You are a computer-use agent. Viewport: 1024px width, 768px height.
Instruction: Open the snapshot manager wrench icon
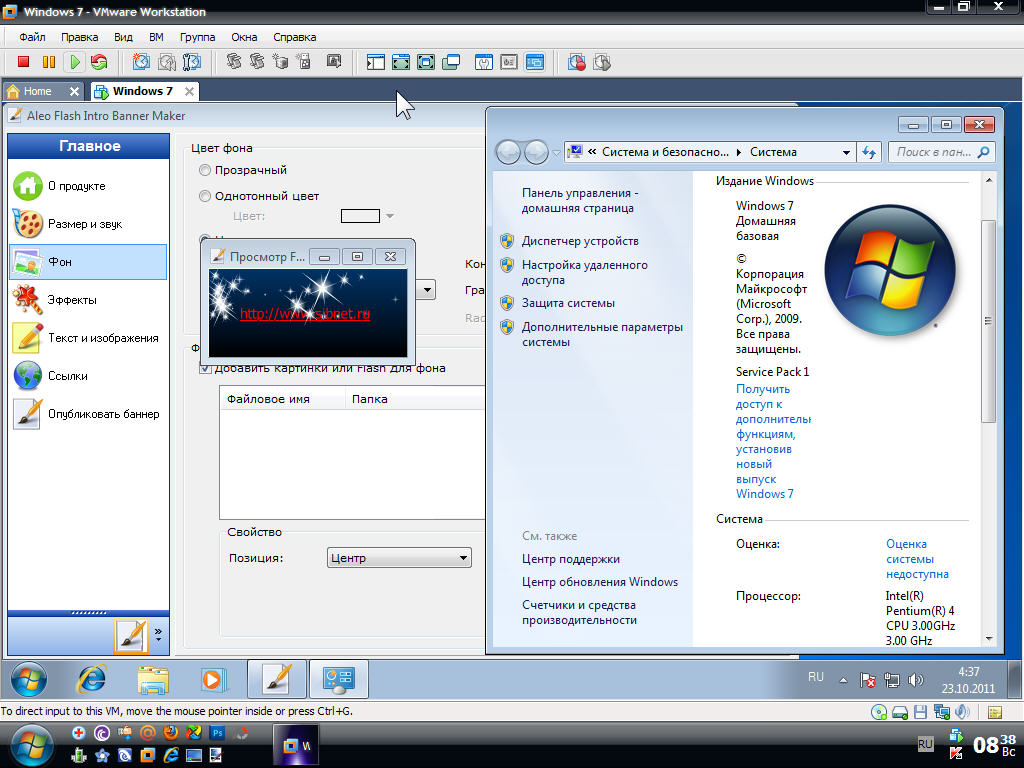point(191,62)
